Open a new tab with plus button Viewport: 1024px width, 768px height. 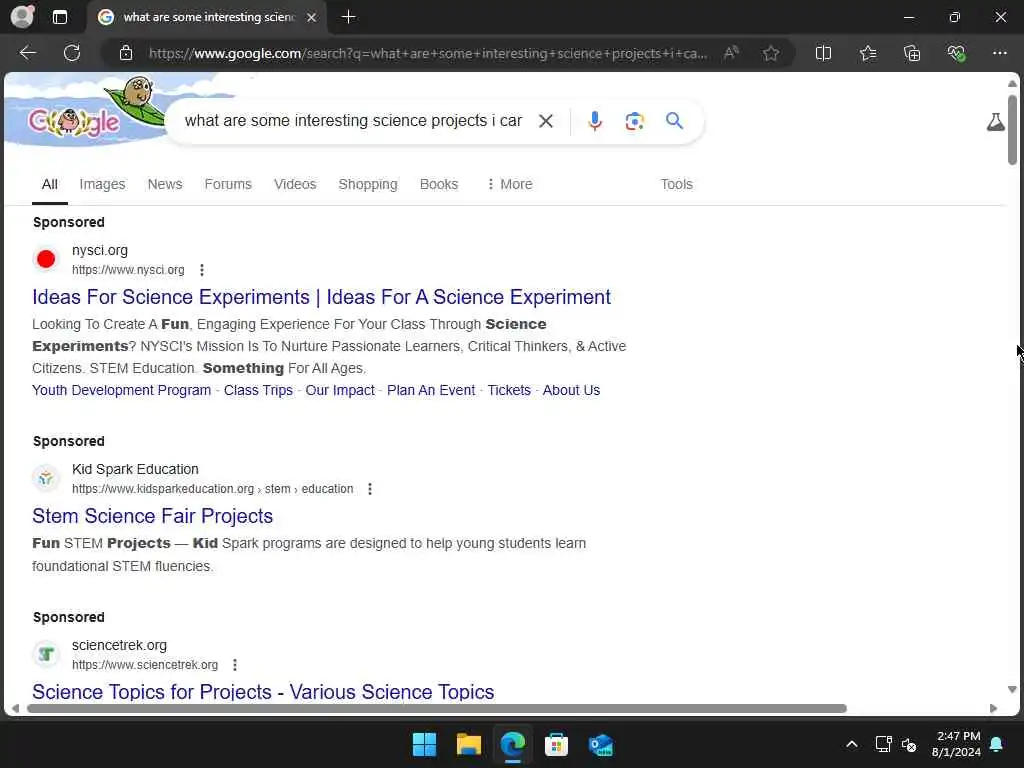(349, 17)
